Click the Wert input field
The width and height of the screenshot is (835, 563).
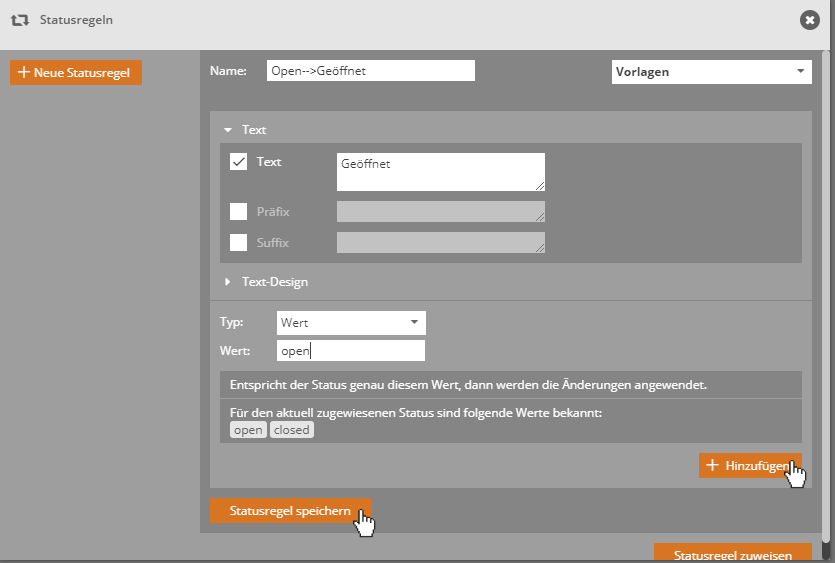(351, 351)
